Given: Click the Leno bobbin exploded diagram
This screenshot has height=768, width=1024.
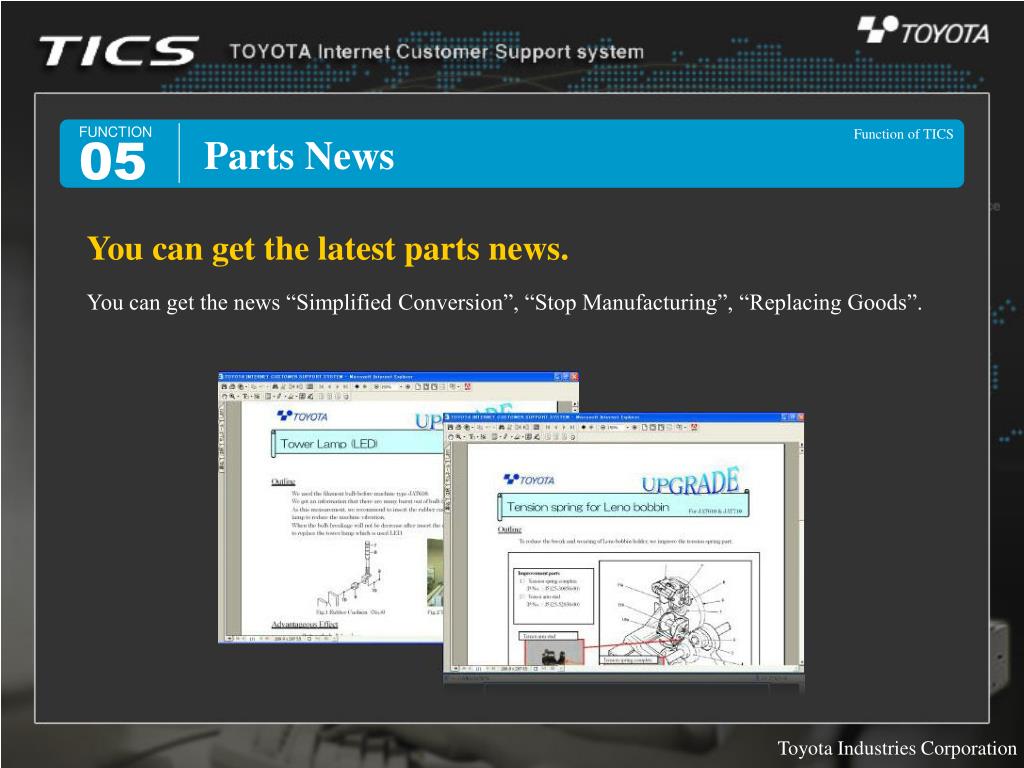Looking at the screenshot, I should click(x=675, y=612).
